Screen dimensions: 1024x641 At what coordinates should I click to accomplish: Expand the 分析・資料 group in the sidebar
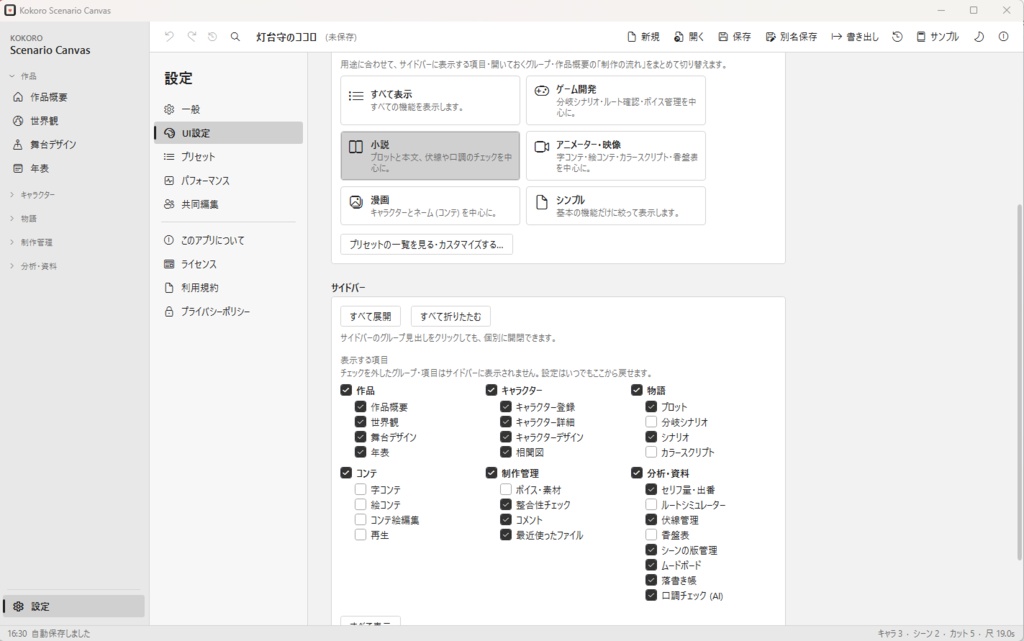point(74,266)
